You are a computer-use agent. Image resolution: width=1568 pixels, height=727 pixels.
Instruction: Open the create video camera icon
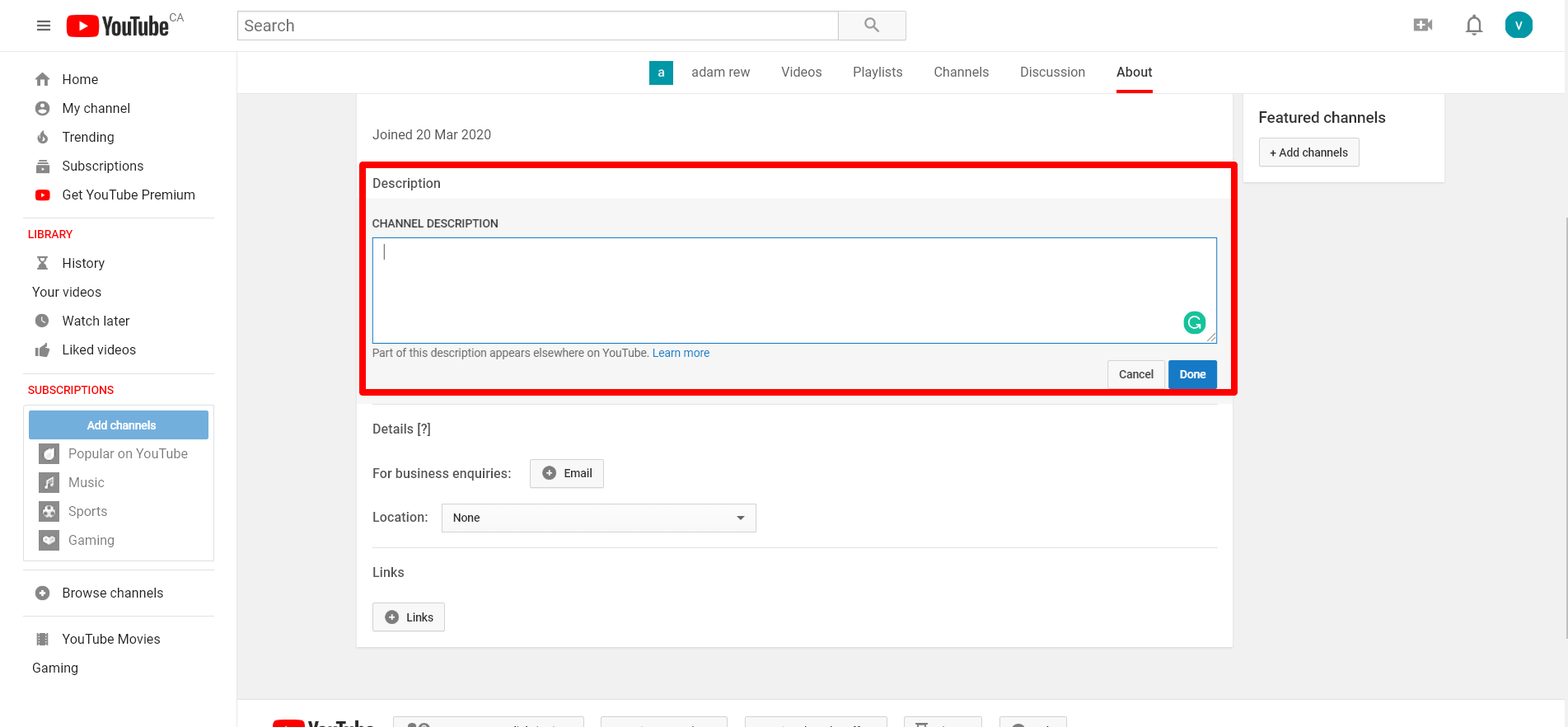pyautogui.click(x=1423, y=26)
